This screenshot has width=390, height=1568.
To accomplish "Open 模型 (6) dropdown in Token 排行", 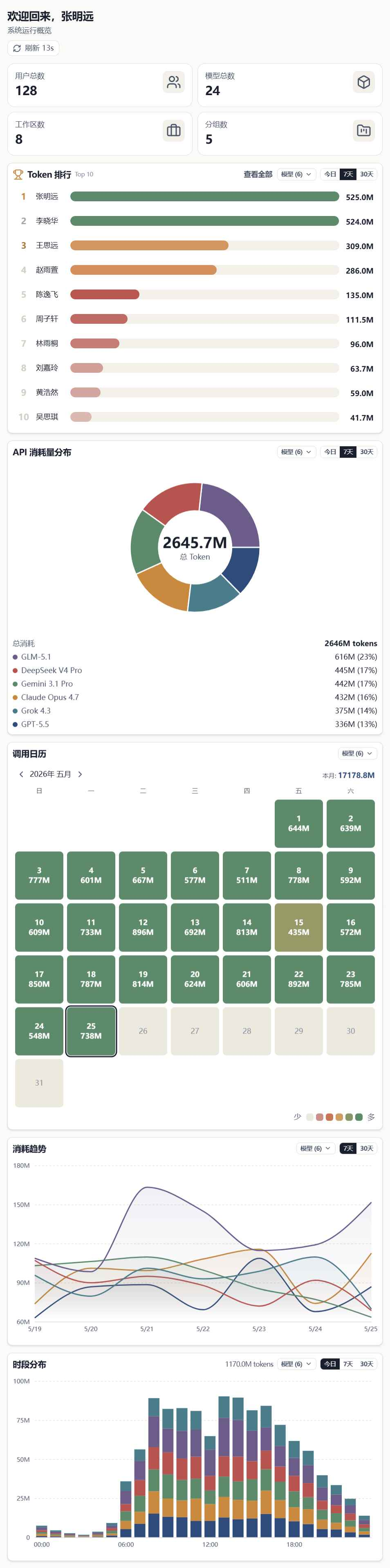I will pyautogui.click(x=296, y=174).
